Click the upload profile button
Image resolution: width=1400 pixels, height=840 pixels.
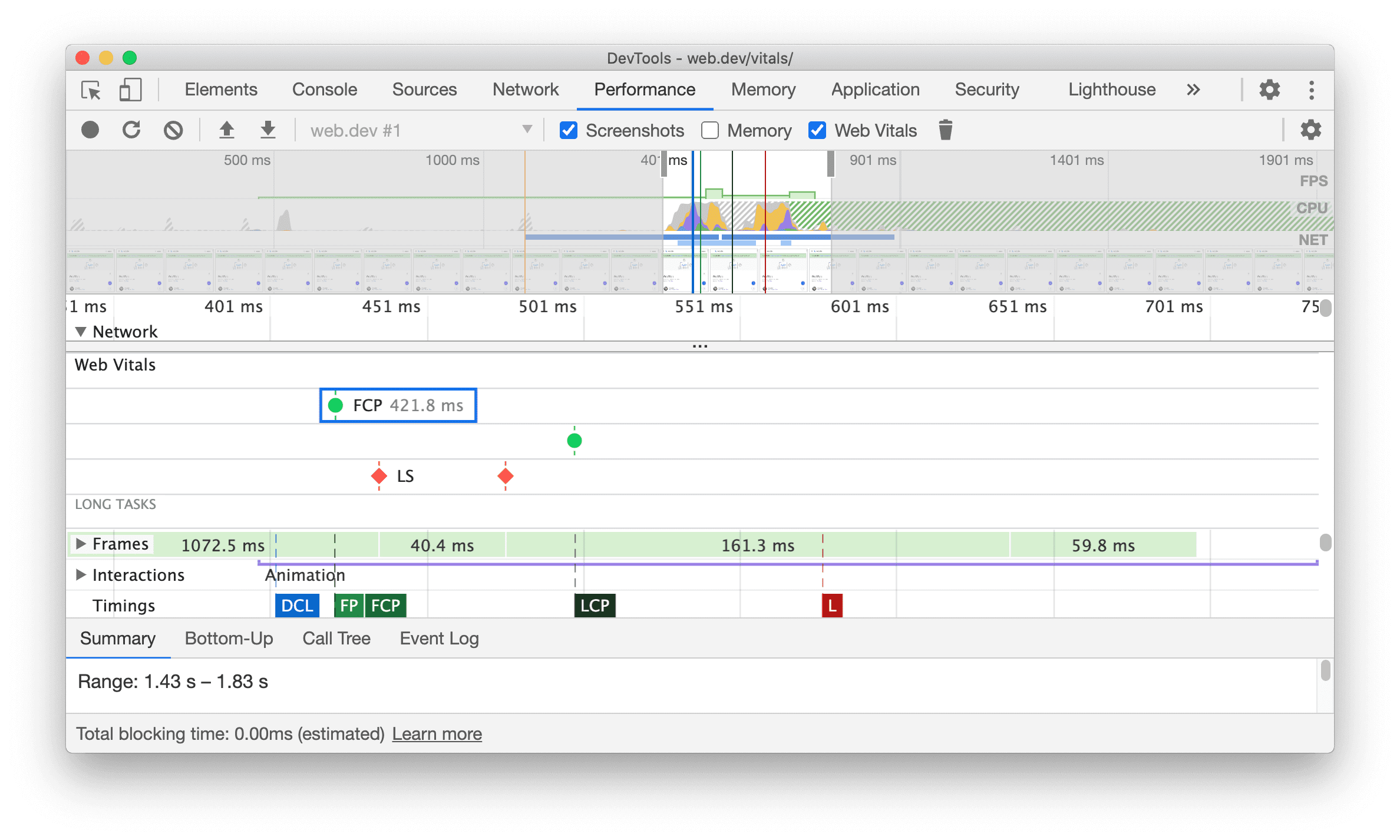click(x=223, y=131)
